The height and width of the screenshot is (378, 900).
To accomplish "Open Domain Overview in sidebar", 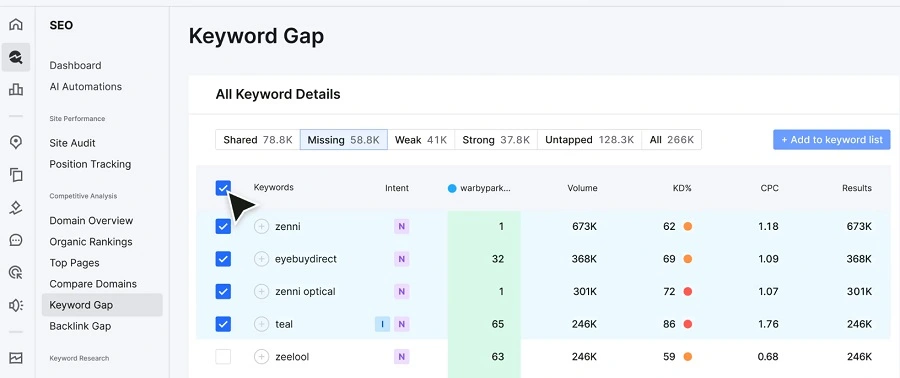I will click(91, 220).
